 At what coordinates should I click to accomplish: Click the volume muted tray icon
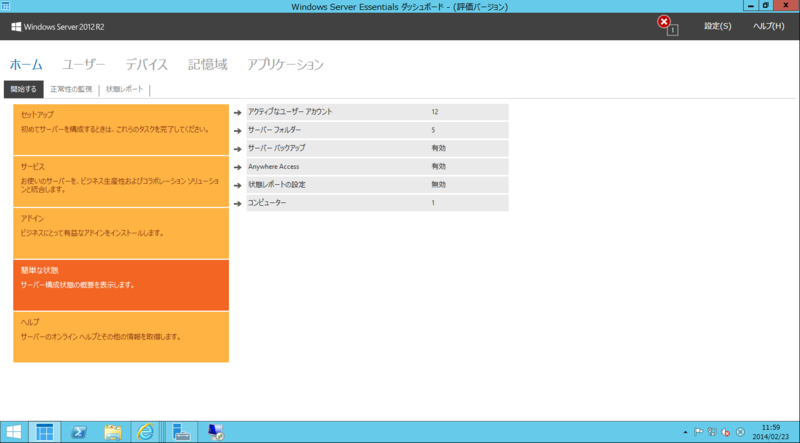pos(726,432)
